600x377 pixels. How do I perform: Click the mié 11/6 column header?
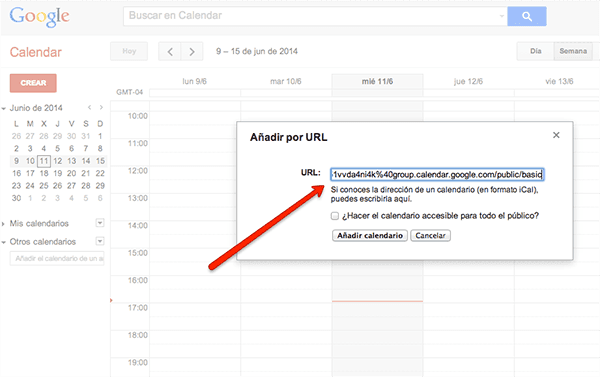377,82
